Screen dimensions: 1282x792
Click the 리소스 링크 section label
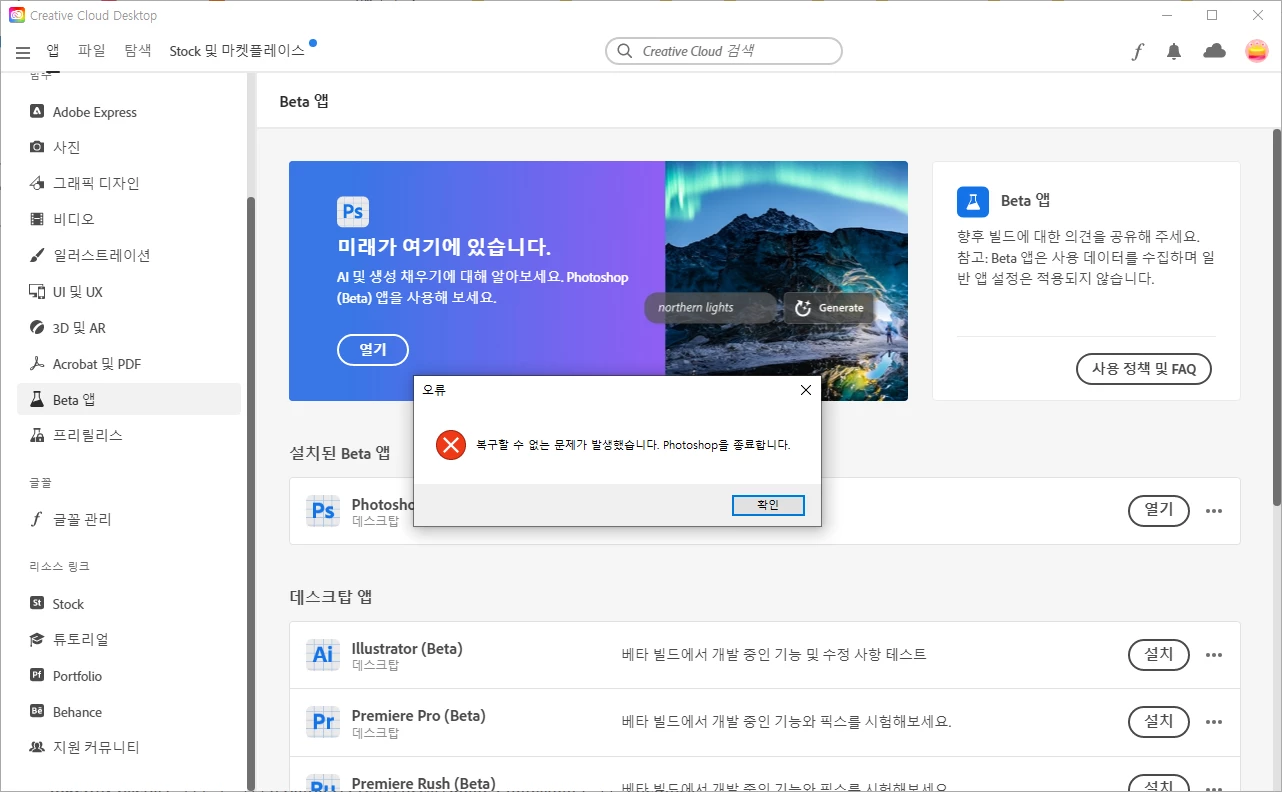[60, 567]
